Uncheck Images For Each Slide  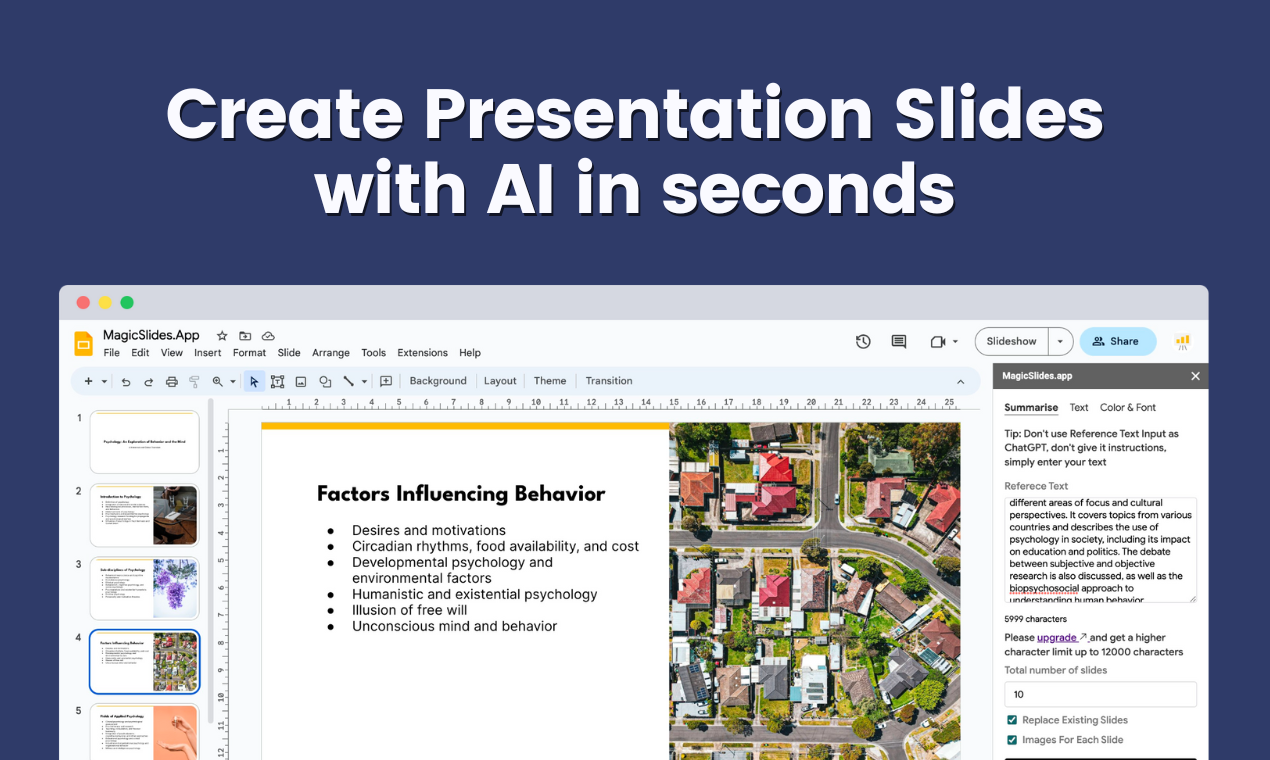[1011, 739]
